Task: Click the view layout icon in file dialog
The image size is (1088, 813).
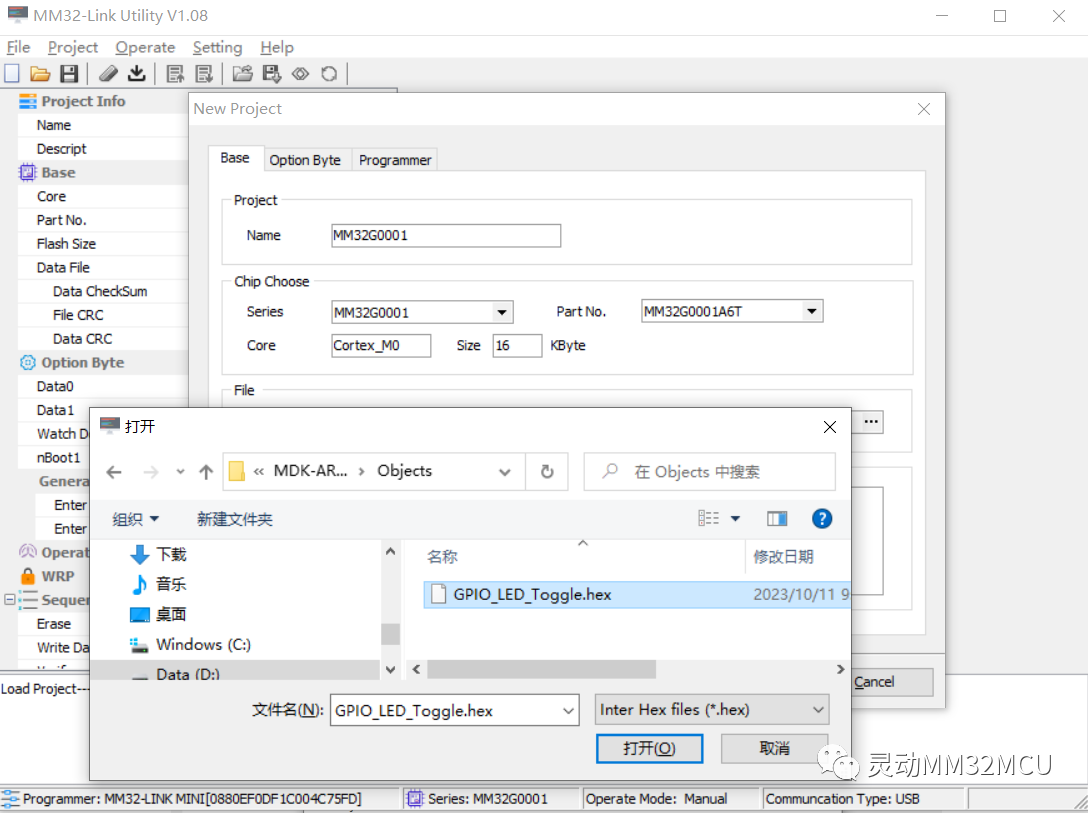Action: pyautogui.click(x=708, y=519)
